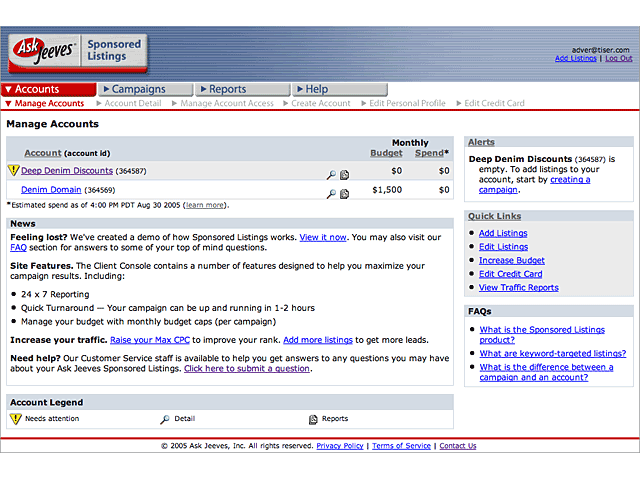Image resolution: width=640 pixels, height=480 pixels.
Task: Open Denim Domain account link
Action: click(x=51, y=190)
